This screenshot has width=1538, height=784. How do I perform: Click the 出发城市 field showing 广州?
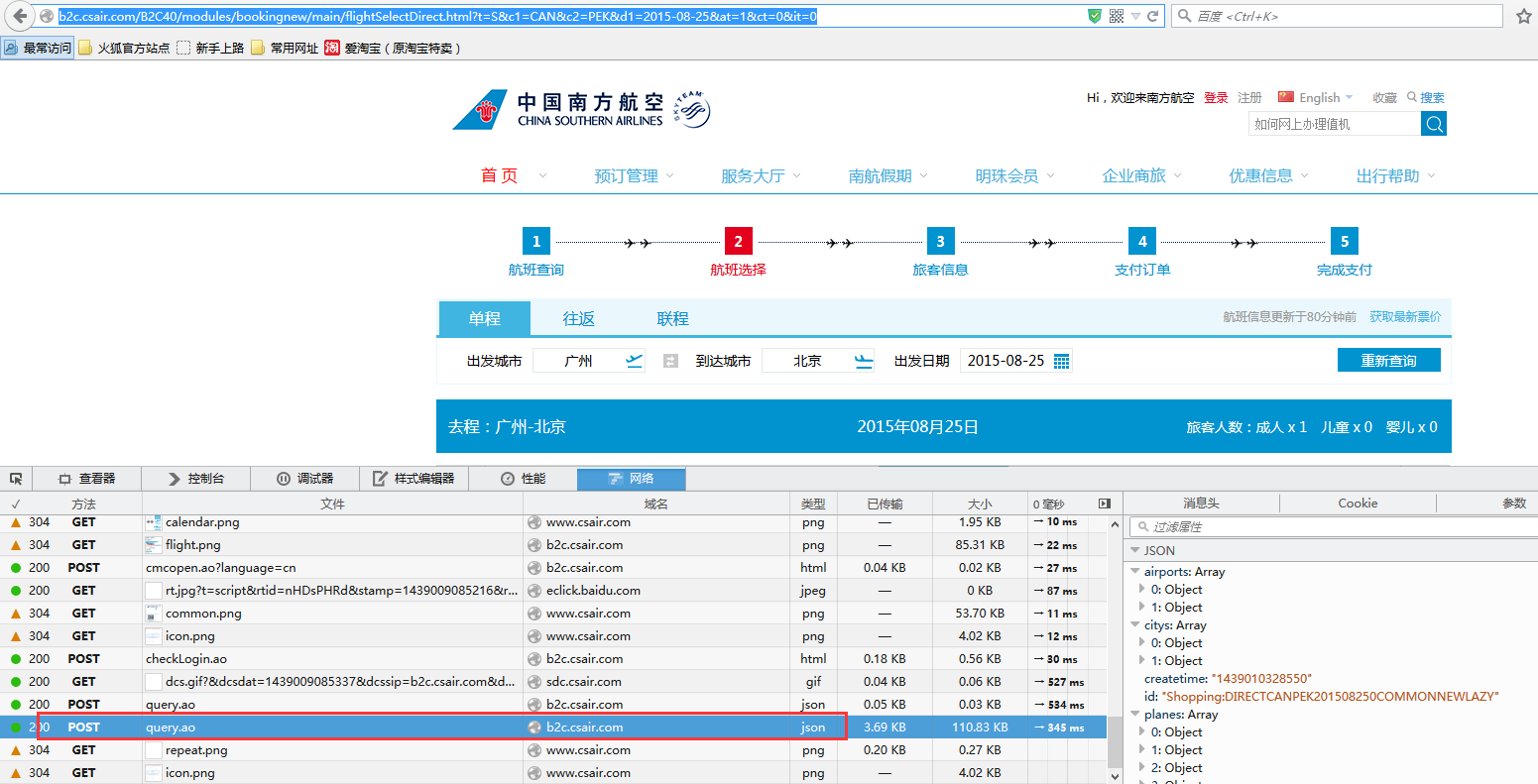[x=589, y=361]
